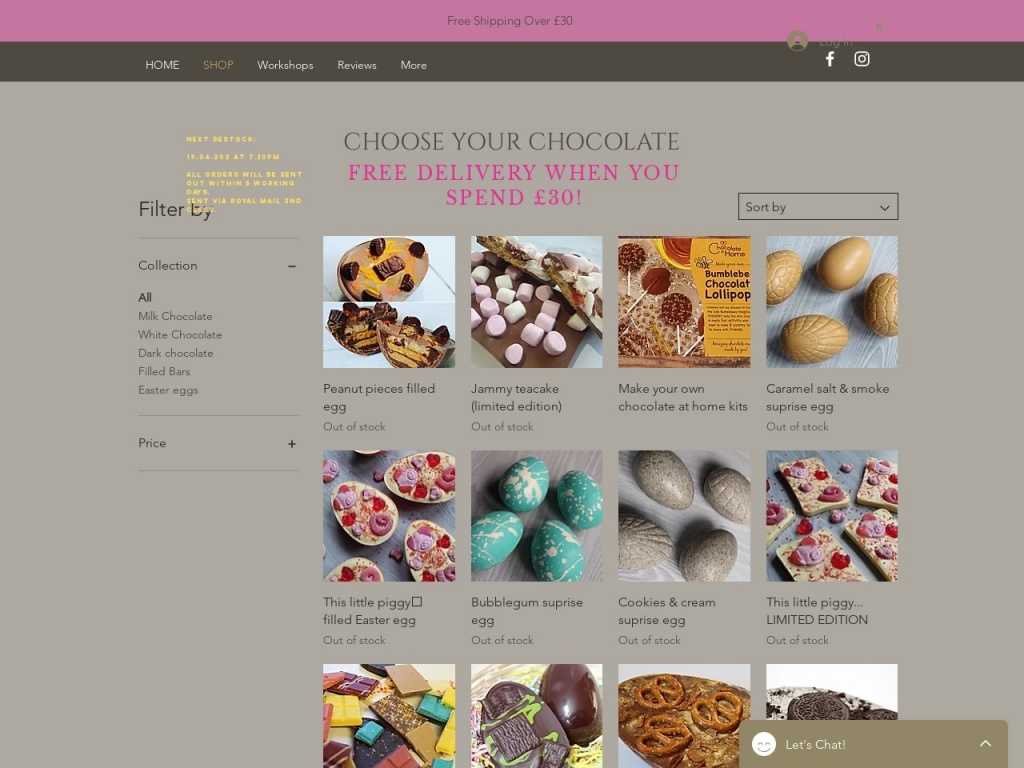Collapse the Collection filter minus icon
Screen dimensions: 1024x768
coord(292,266)
